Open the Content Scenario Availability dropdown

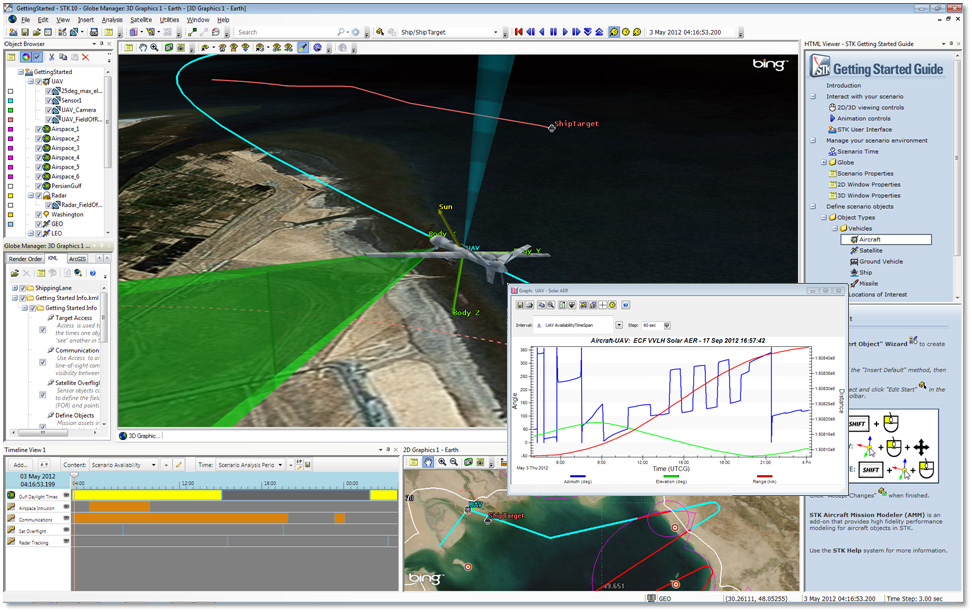pos(154,464)
